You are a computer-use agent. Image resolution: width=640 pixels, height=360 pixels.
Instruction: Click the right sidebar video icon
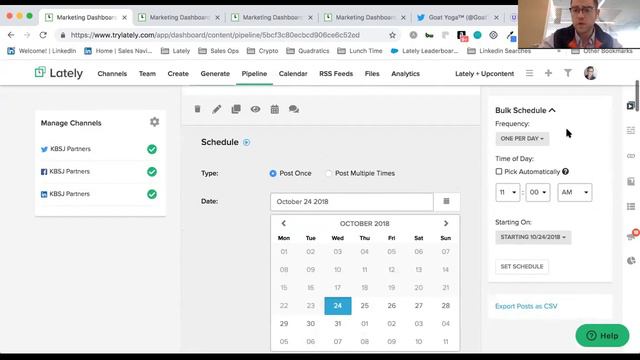(631, 106)
